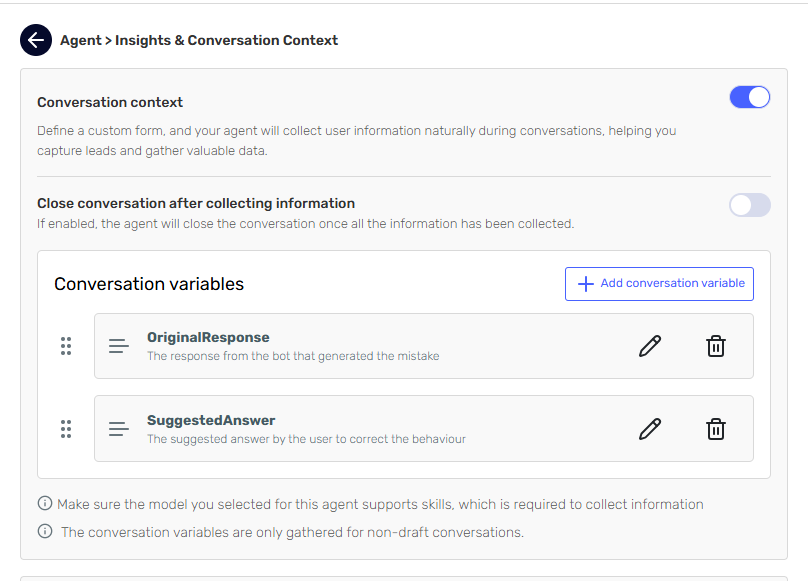Select Agent in the breadcrumb header
808x581 pixels.
point(81,40)
